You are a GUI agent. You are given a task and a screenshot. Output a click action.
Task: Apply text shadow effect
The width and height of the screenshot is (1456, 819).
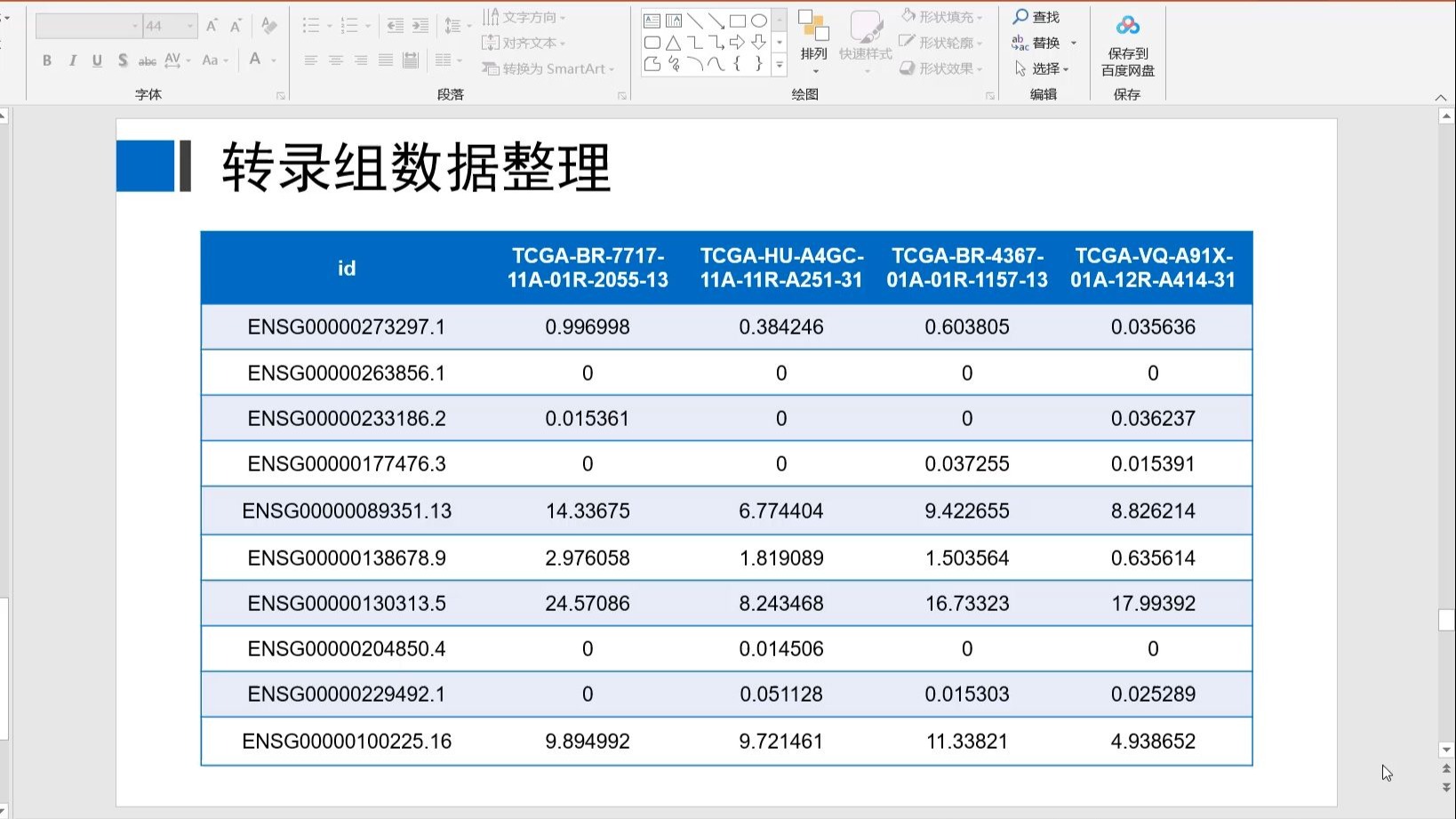pos(123,60)
